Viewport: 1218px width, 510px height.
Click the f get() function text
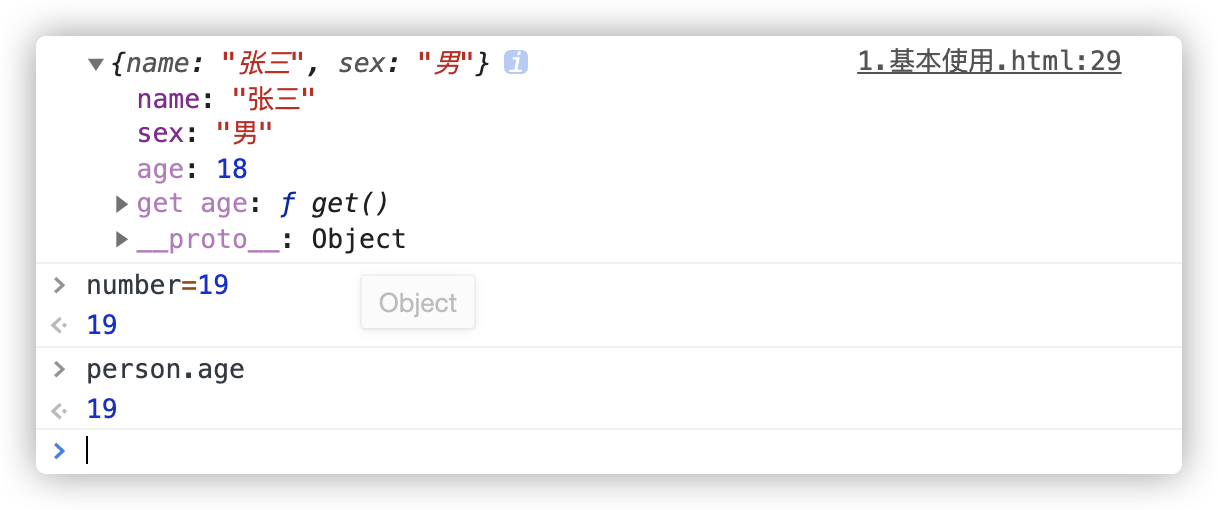coord(334,204)
